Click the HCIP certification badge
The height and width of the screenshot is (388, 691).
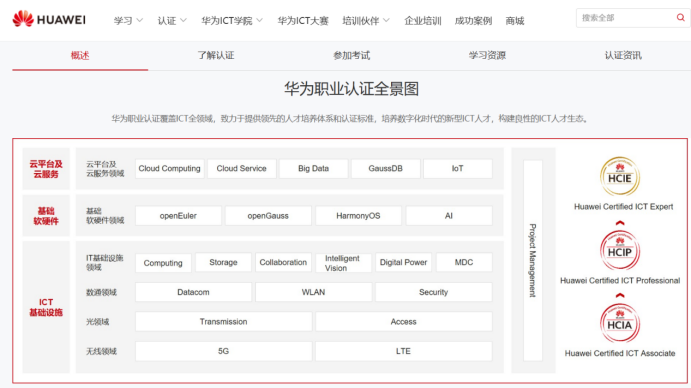coord(620,250)
